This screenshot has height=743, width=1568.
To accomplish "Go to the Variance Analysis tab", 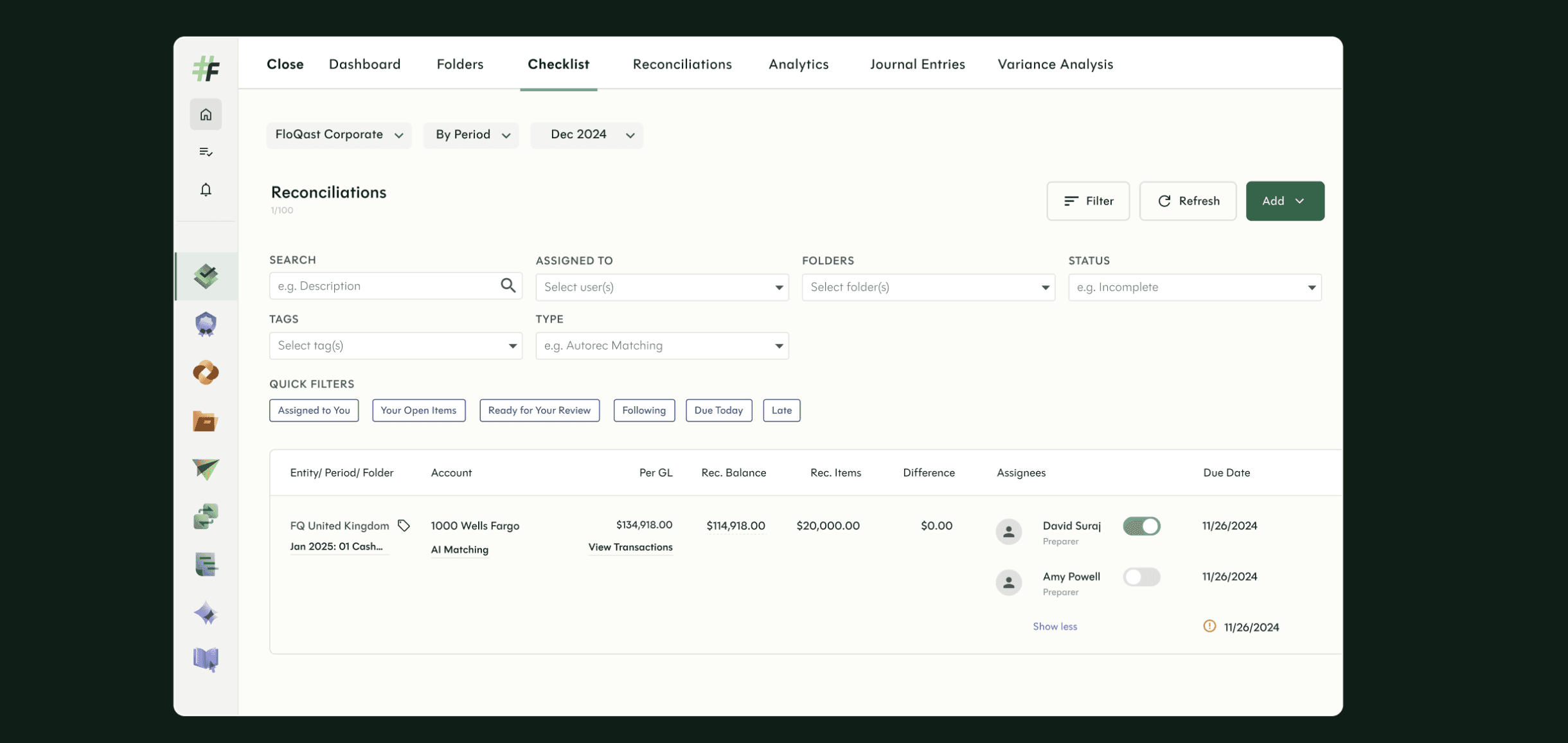I will point(1055,64).
